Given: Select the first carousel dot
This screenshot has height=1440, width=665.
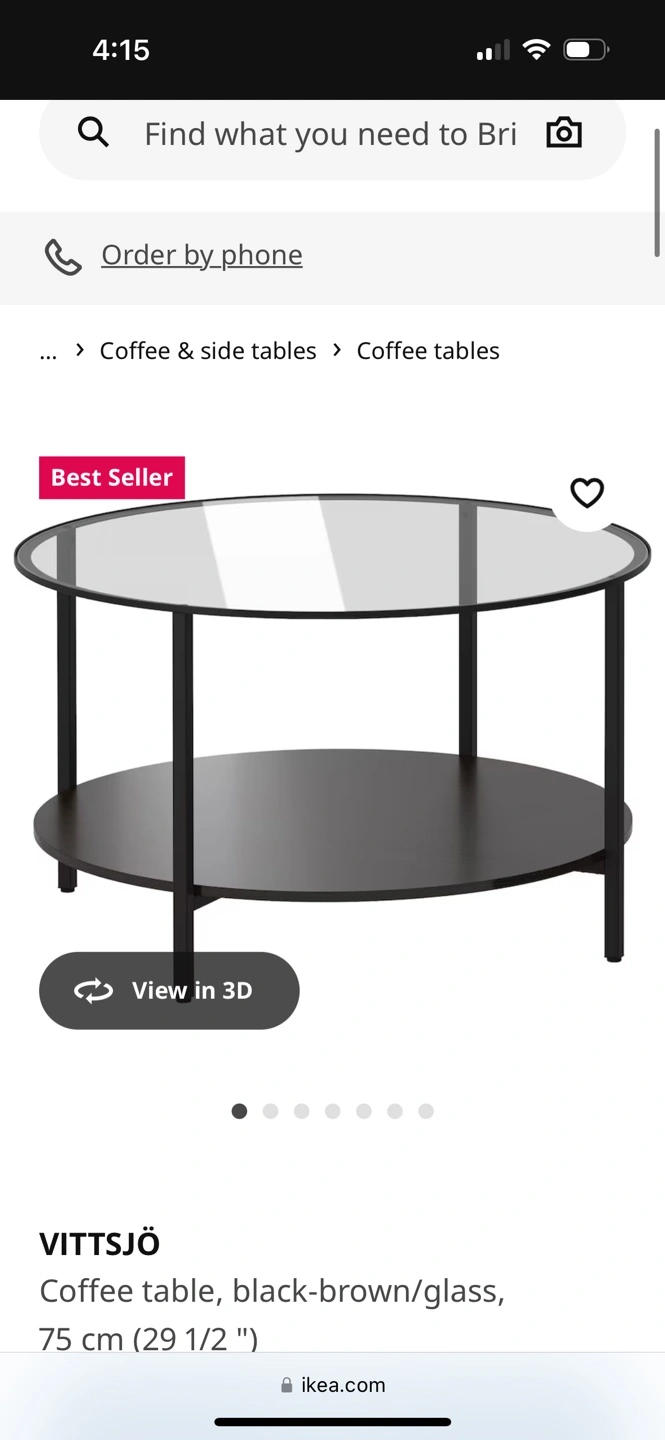Looking at the screenshot, I should tap(239, 1111).
